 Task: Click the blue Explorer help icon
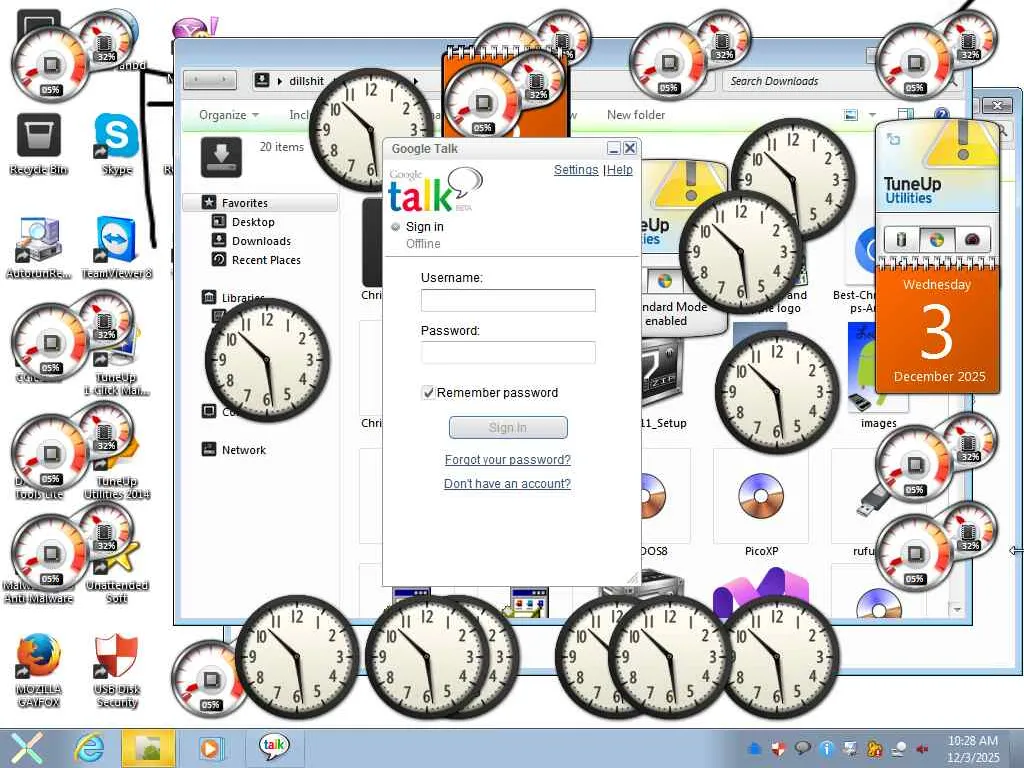(x=941, y=114)
